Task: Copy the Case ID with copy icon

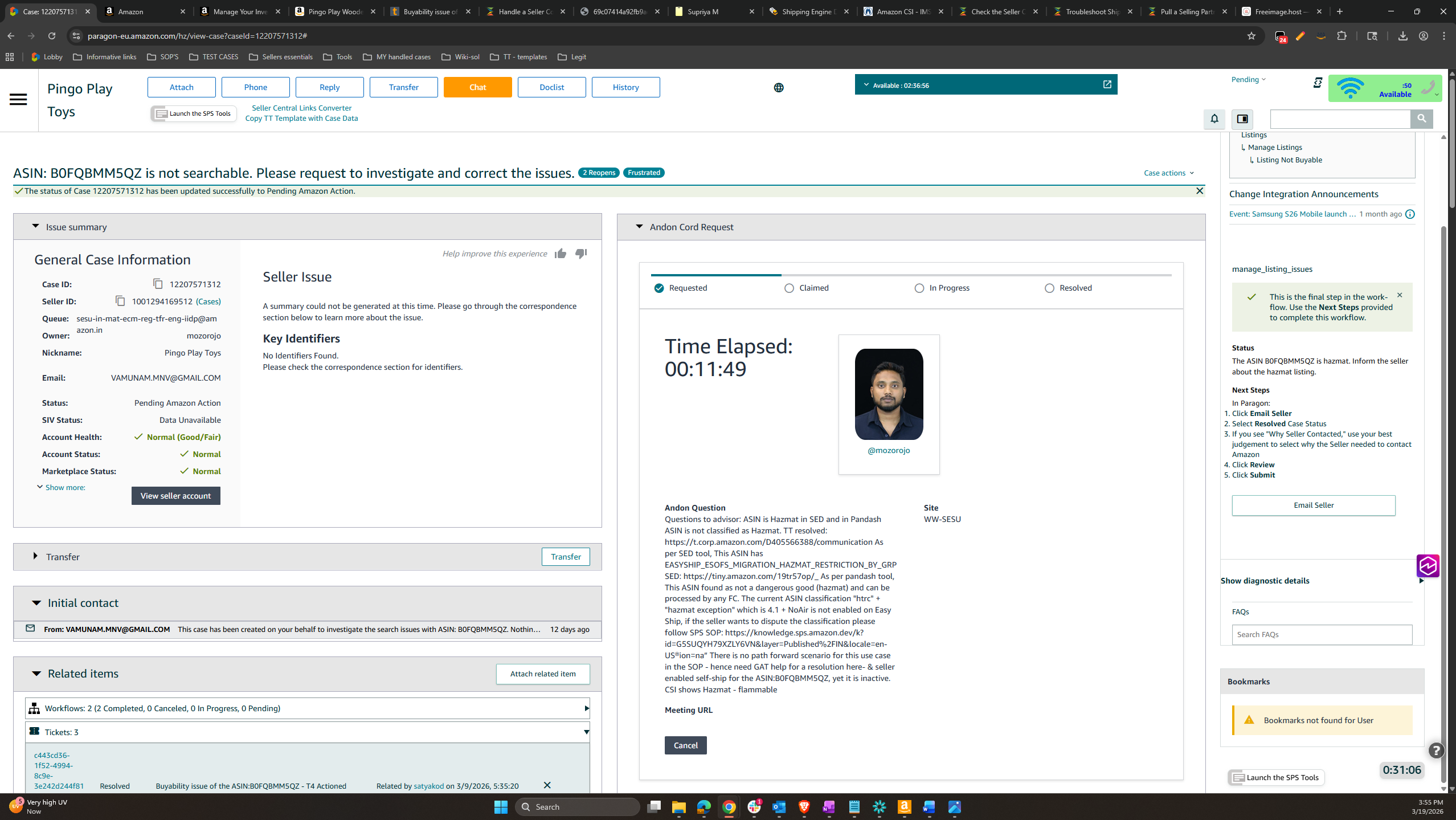Action: (x=158, y=284)
